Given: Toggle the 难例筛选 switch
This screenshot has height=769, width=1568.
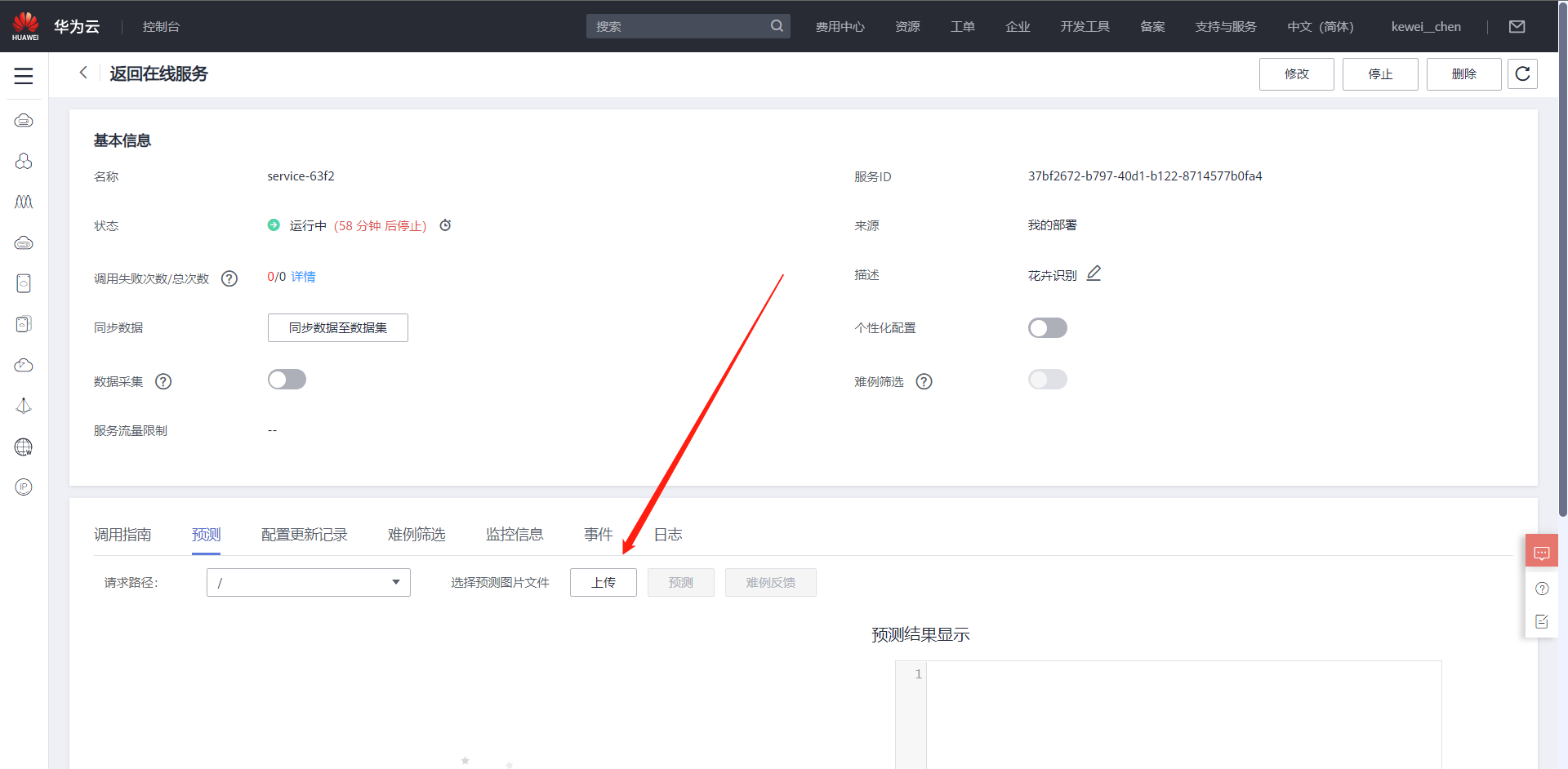Looking at the screenshot, I should pyautogui.click(x=1048, y=380).
